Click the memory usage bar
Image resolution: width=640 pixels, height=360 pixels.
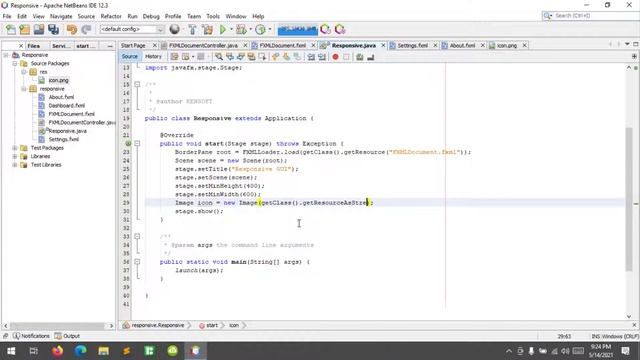pyautogui.click(x=298, y=29)
